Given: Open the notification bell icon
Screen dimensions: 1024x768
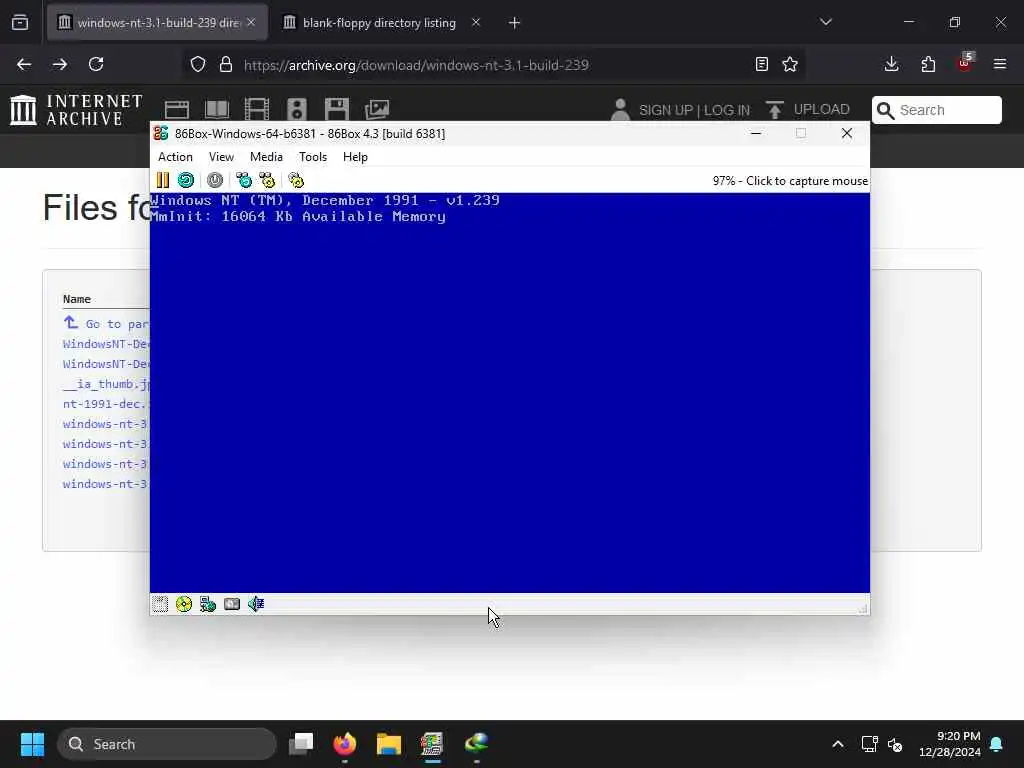Looking at the screenshot, I should tap(997, 744).
